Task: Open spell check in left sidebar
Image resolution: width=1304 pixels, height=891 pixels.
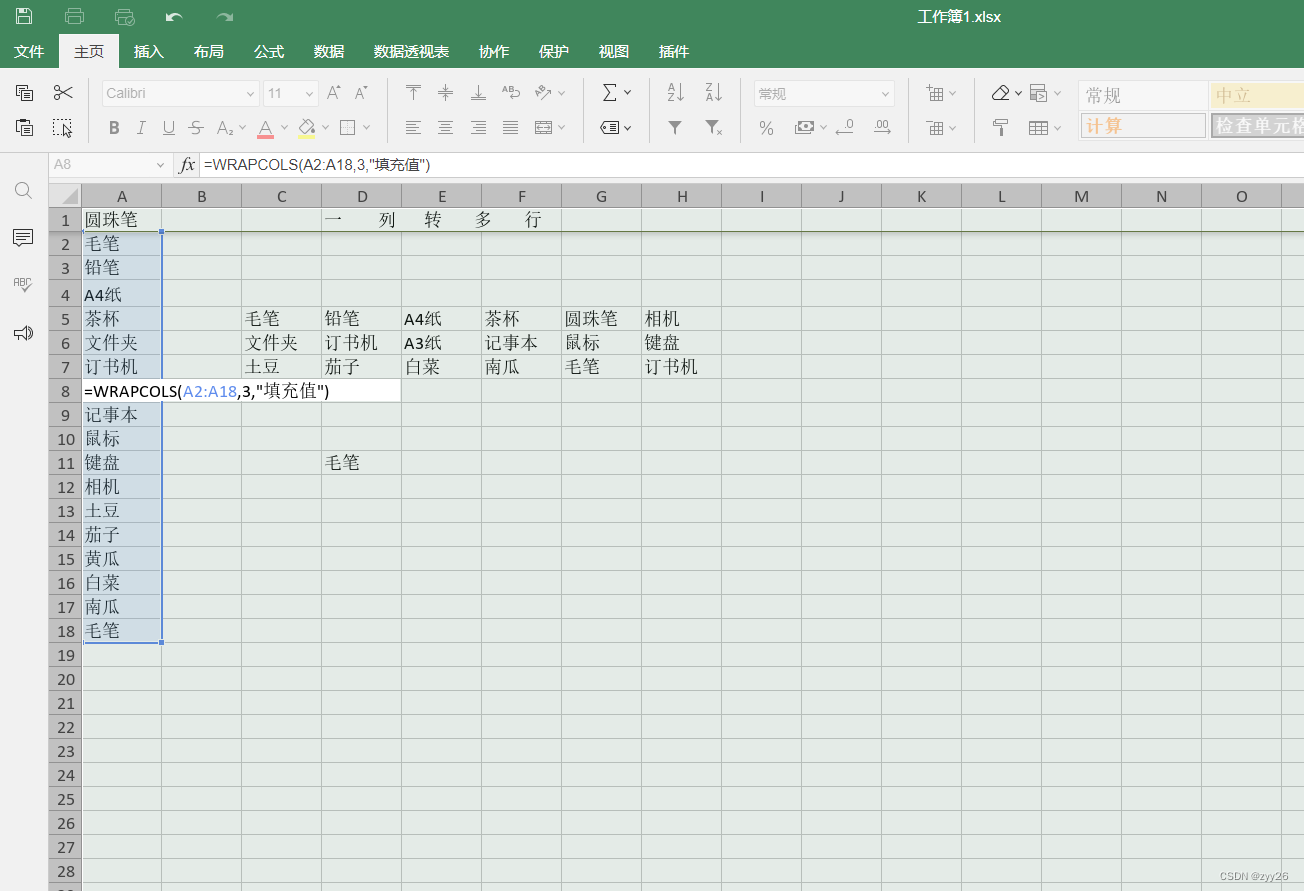Action: point(23,285)
